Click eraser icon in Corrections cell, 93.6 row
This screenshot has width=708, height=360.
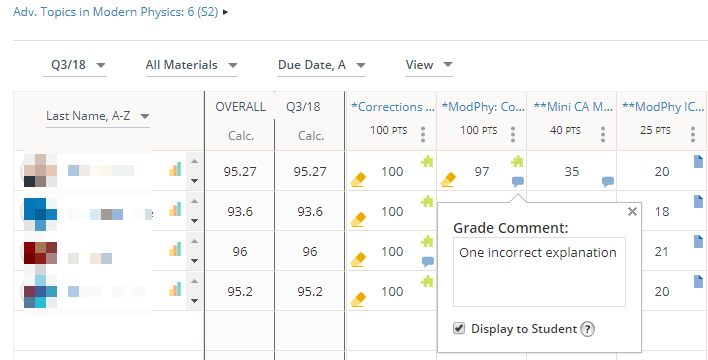click(358, 220)
